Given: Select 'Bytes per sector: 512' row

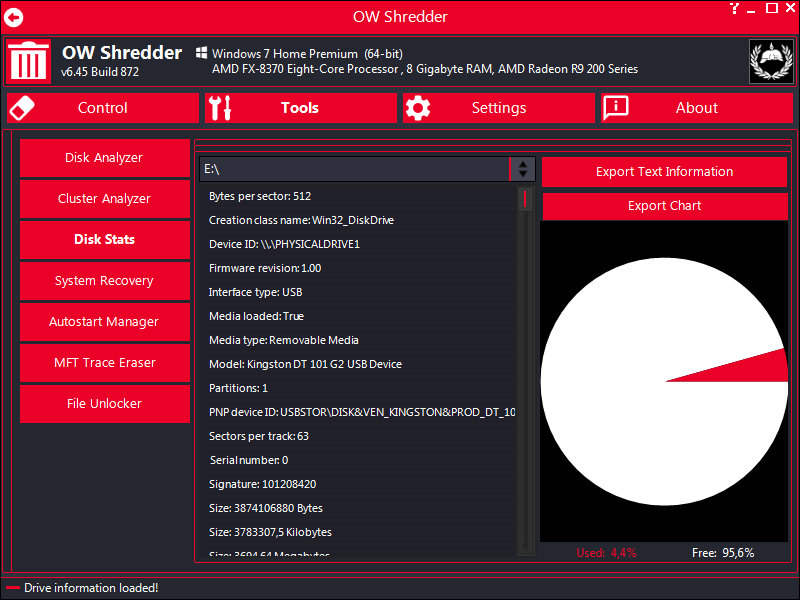Looking at the screenshot, I should click(358, 196).
